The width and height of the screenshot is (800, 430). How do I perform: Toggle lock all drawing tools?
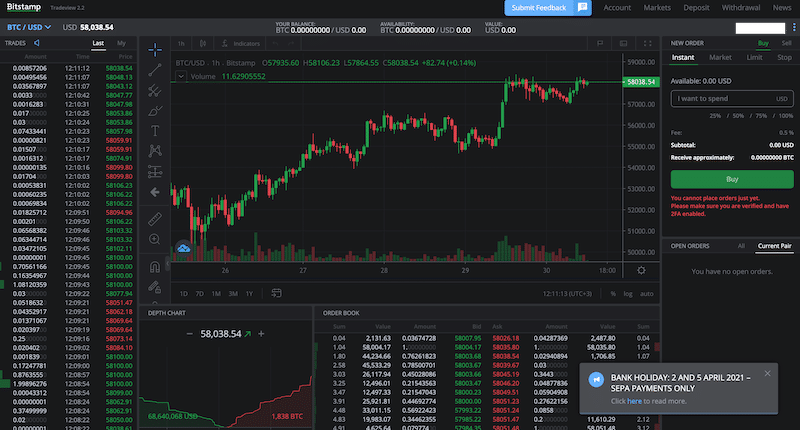coord(155,287)
